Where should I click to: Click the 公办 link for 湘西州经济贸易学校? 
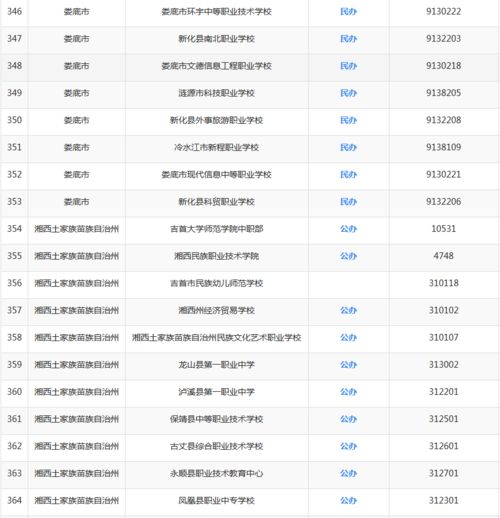coord(348,310)
